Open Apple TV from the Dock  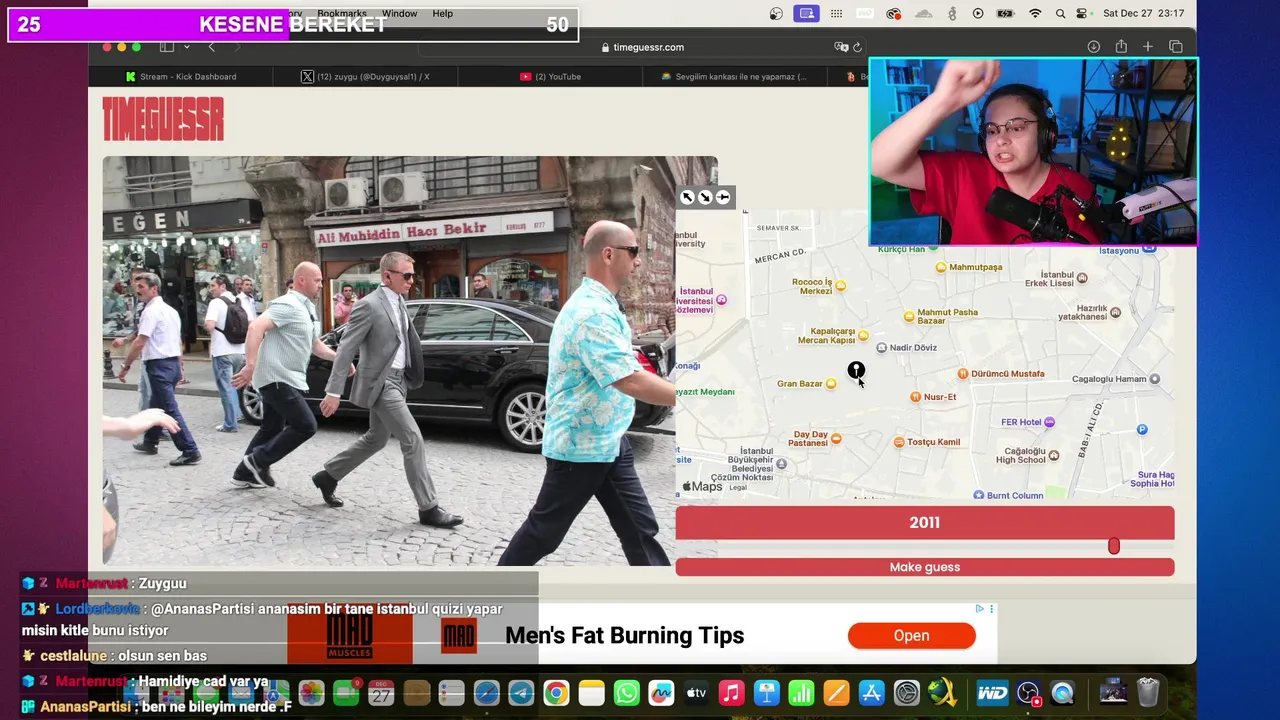click(697, 693)
